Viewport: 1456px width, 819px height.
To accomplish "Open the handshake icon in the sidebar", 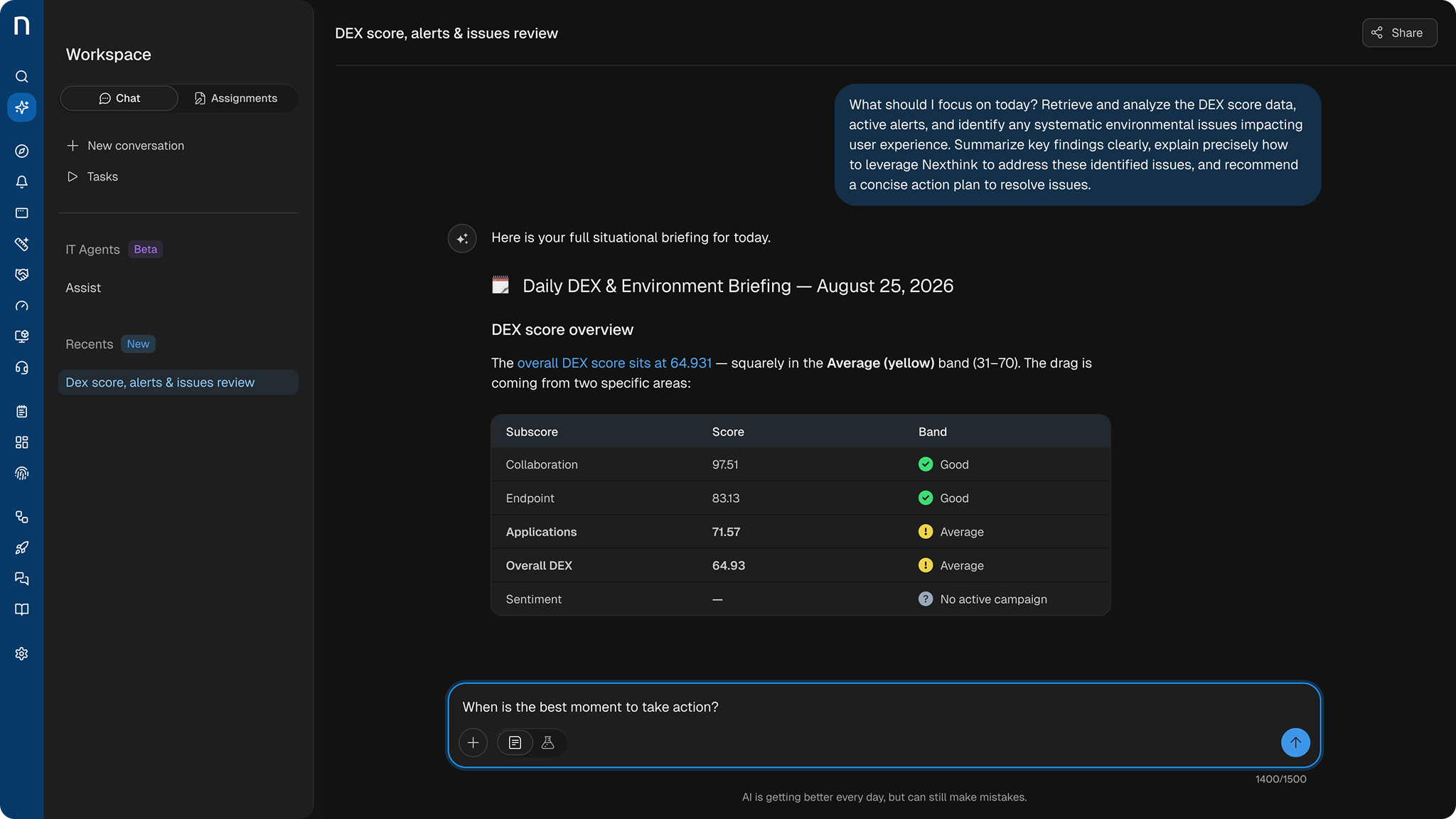I will pos(21,275).
